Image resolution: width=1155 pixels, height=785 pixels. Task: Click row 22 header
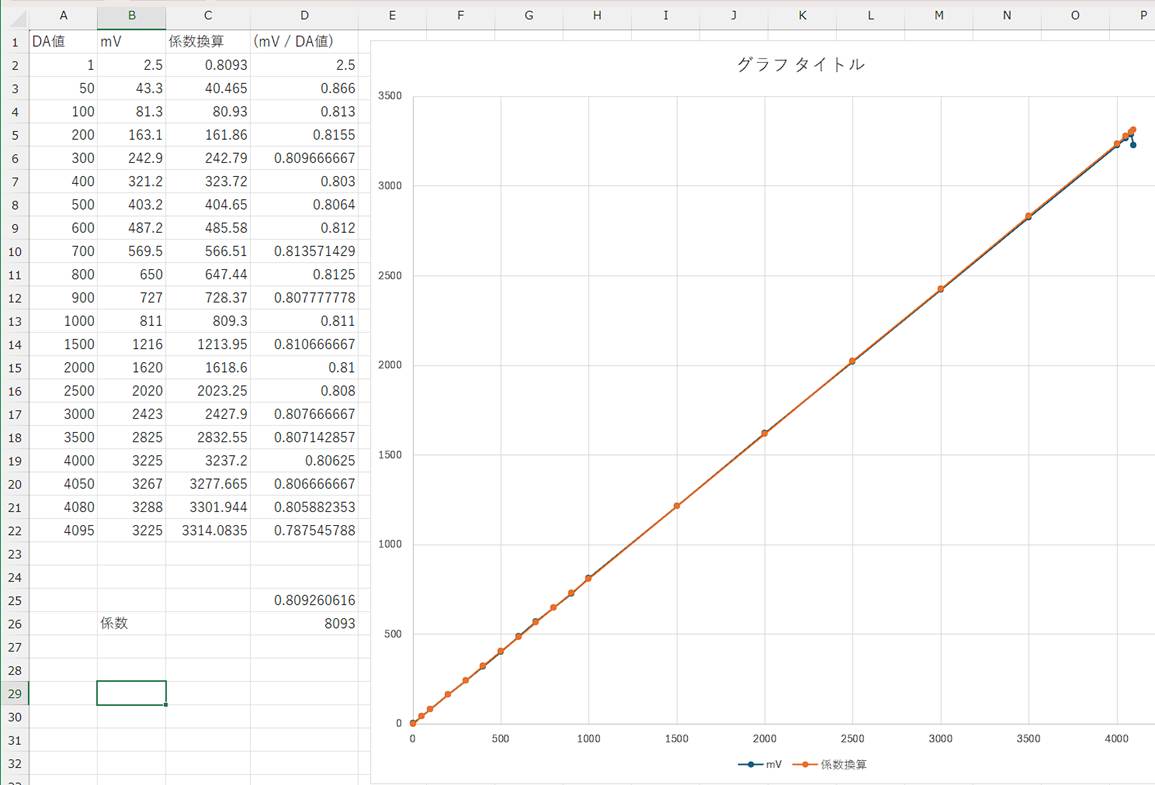14,531
